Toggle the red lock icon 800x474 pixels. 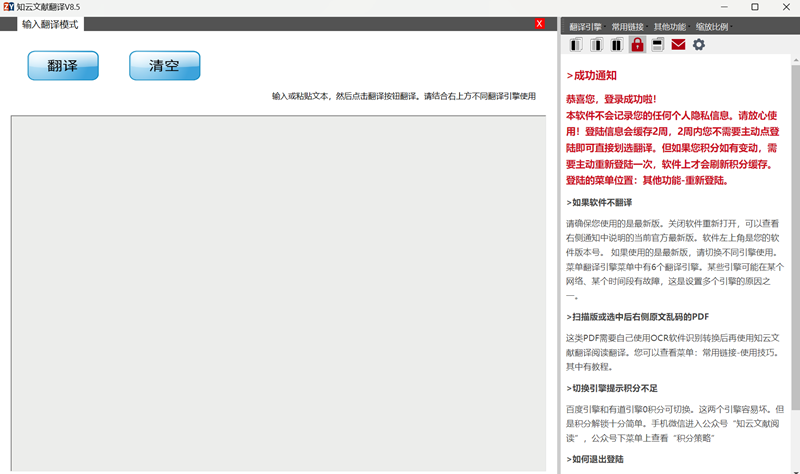(637, 45)
